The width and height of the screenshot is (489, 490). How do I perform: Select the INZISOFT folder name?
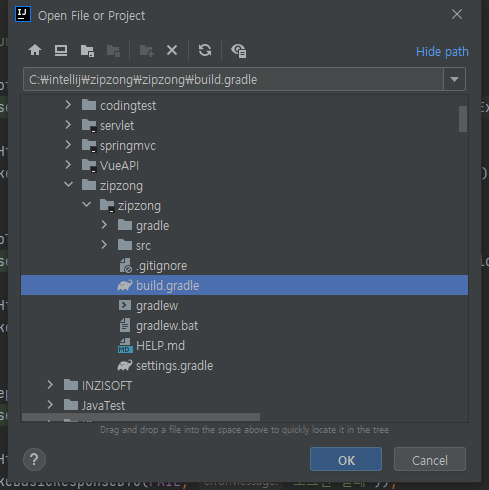[x=107, y=386]
